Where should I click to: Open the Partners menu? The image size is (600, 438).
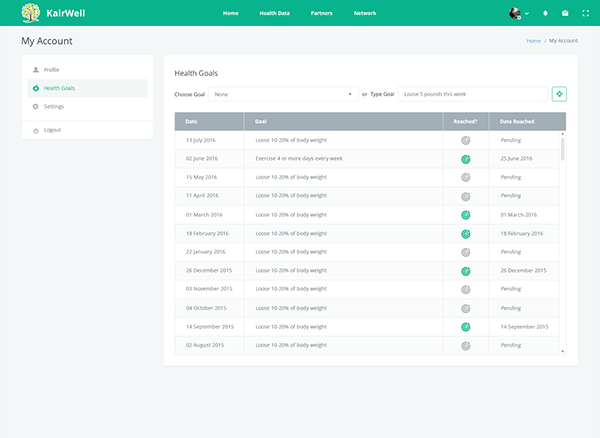321,13
